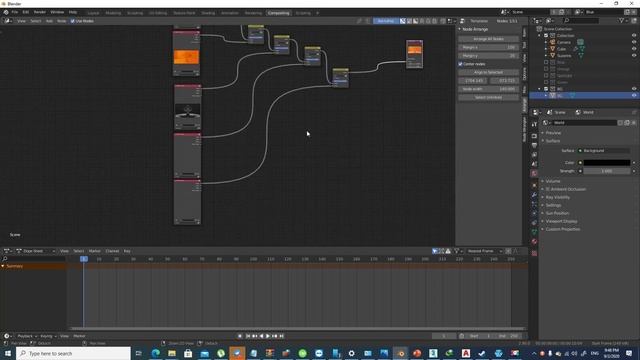Toggle only show selected in Dope Sheet
Screen dimensions: 640x360
(x=435, y=251)
